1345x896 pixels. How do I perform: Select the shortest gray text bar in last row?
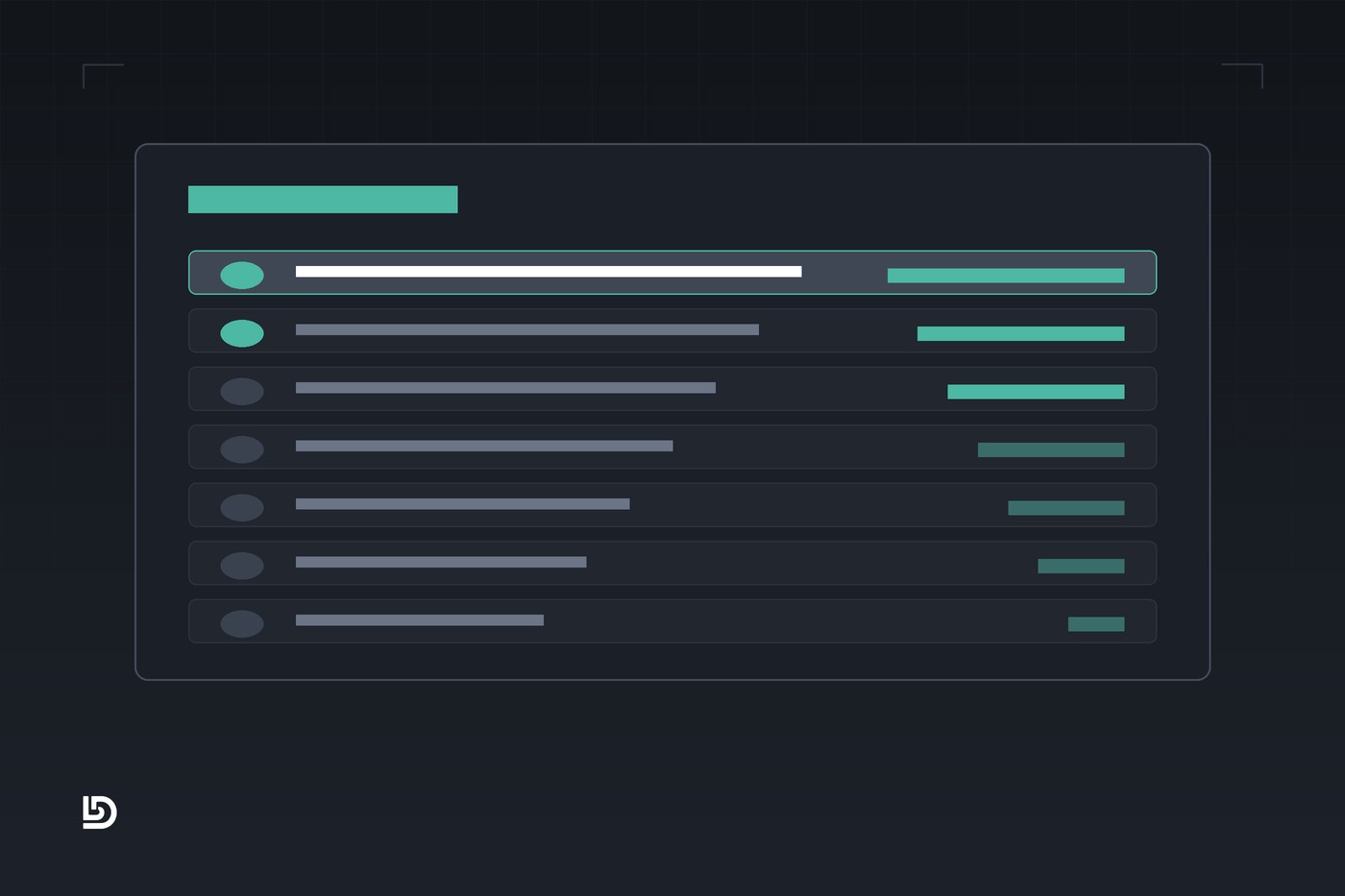pos(420,620)
